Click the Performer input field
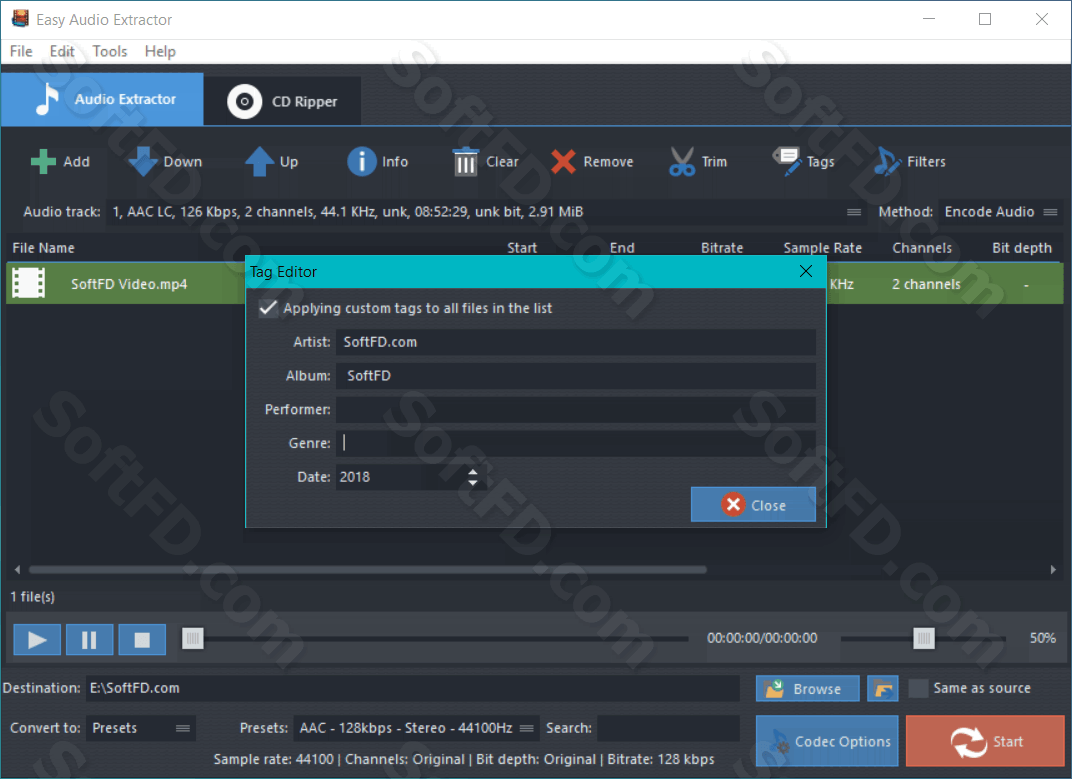Viewport: 1072px width, 779px height. click(x=576, y=409)
